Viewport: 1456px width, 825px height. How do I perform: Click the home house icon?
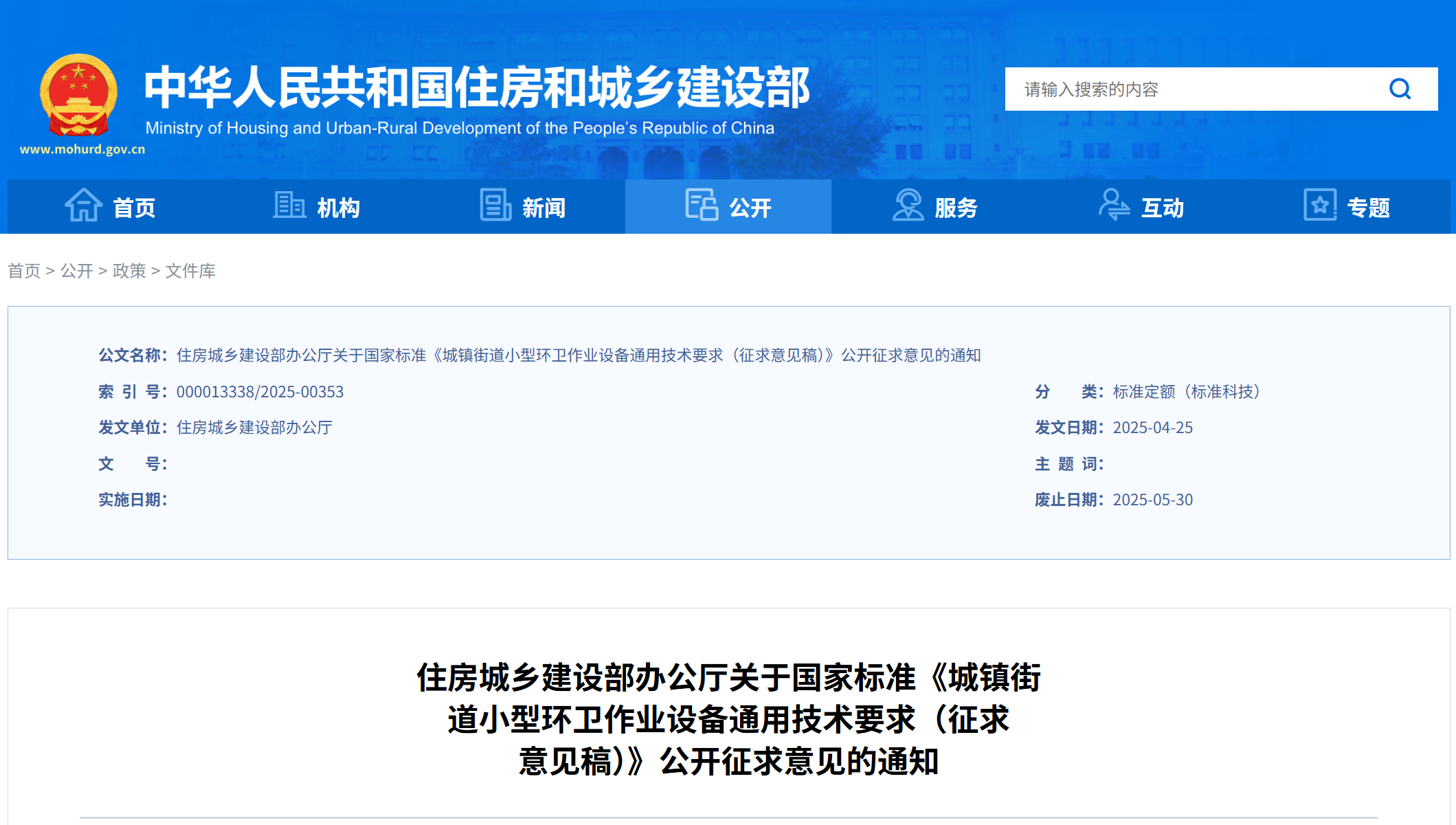point(84,205)
